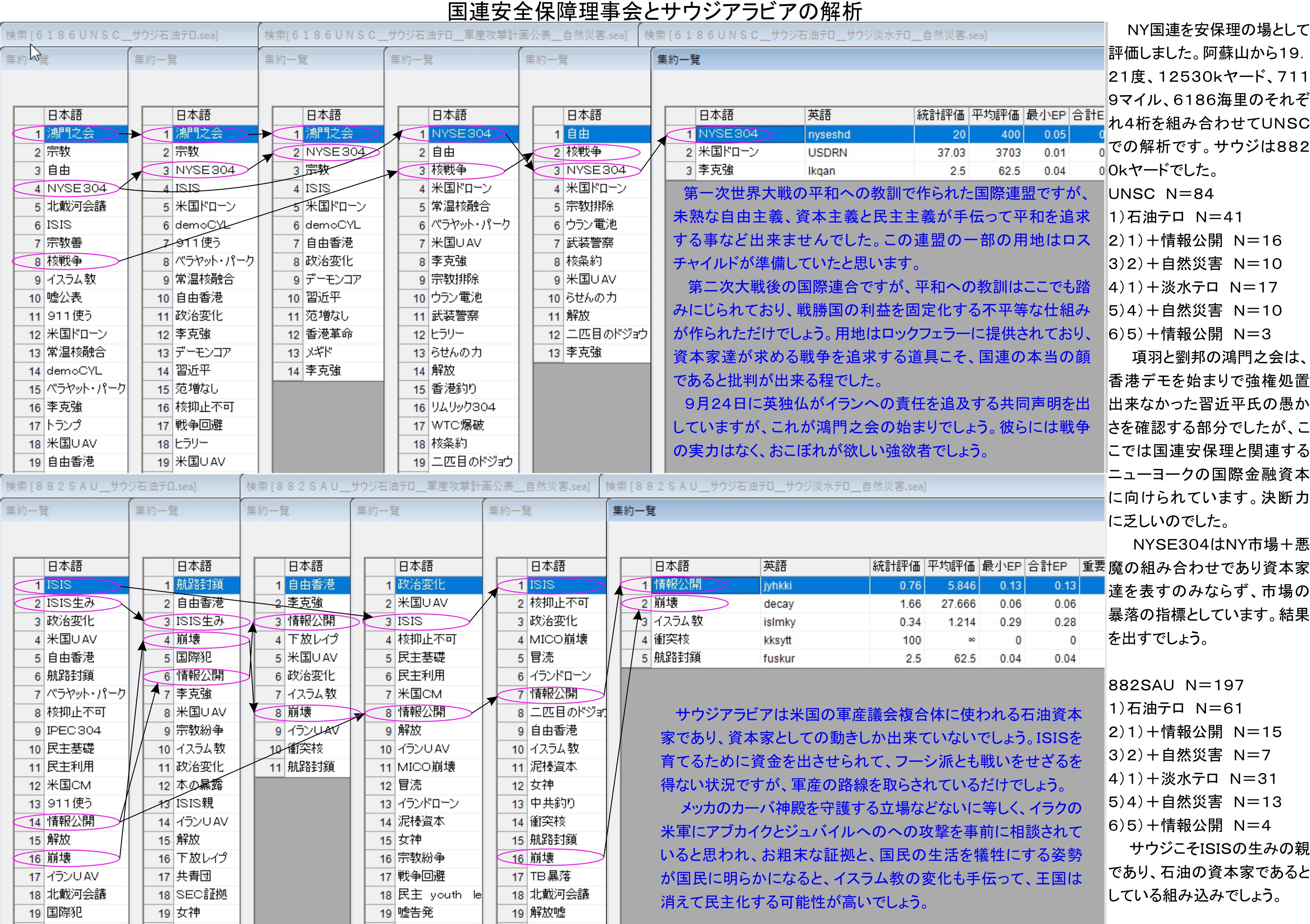The height and width of the screenshot is (924, 1310).
Task: Activate the 882SAU__サウジ石油テロ.sea search window title
Action: 101,486
